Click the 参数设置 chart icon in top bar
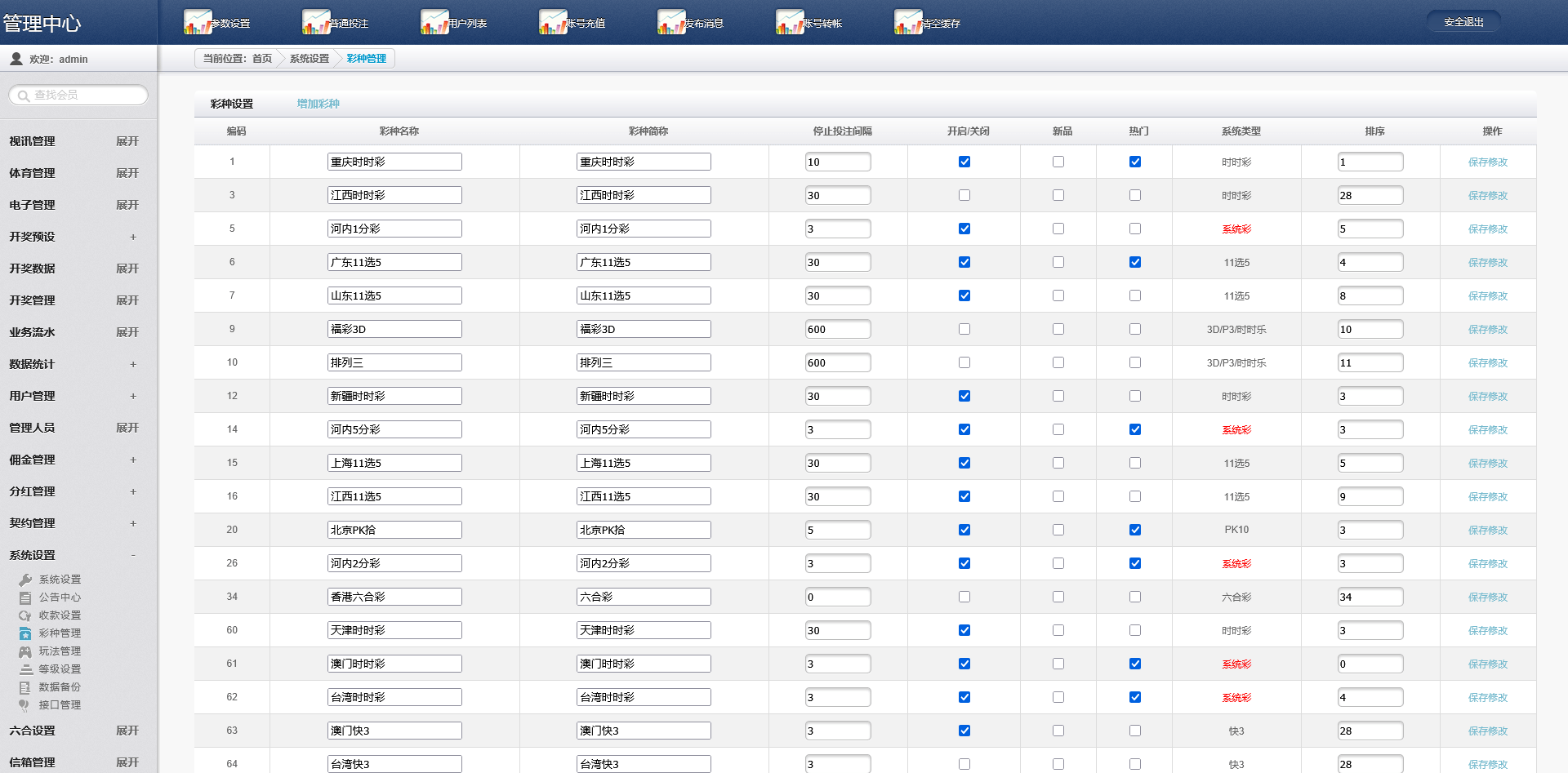This screenshot has width=1568, height=773. coord(198,22)
